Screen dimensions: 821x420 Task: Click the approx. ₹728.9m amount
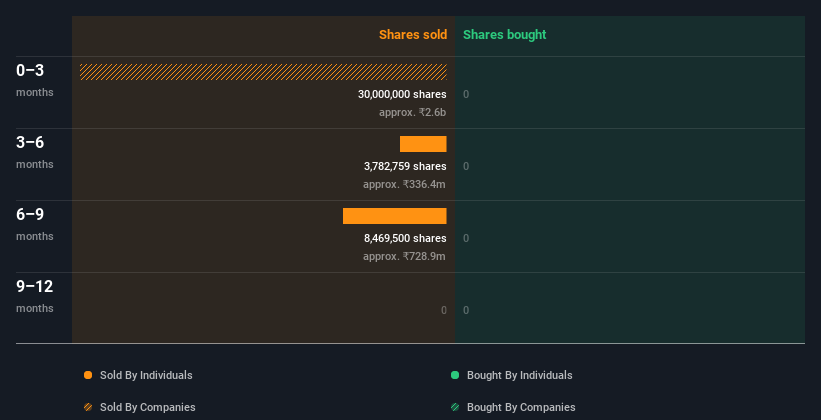coord(404,257)
